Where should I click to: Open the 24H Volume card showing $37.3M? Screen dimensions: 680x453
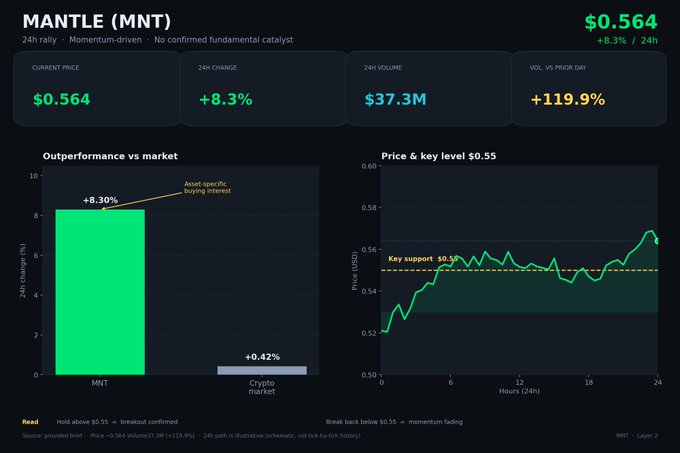[x=429, y=88]
